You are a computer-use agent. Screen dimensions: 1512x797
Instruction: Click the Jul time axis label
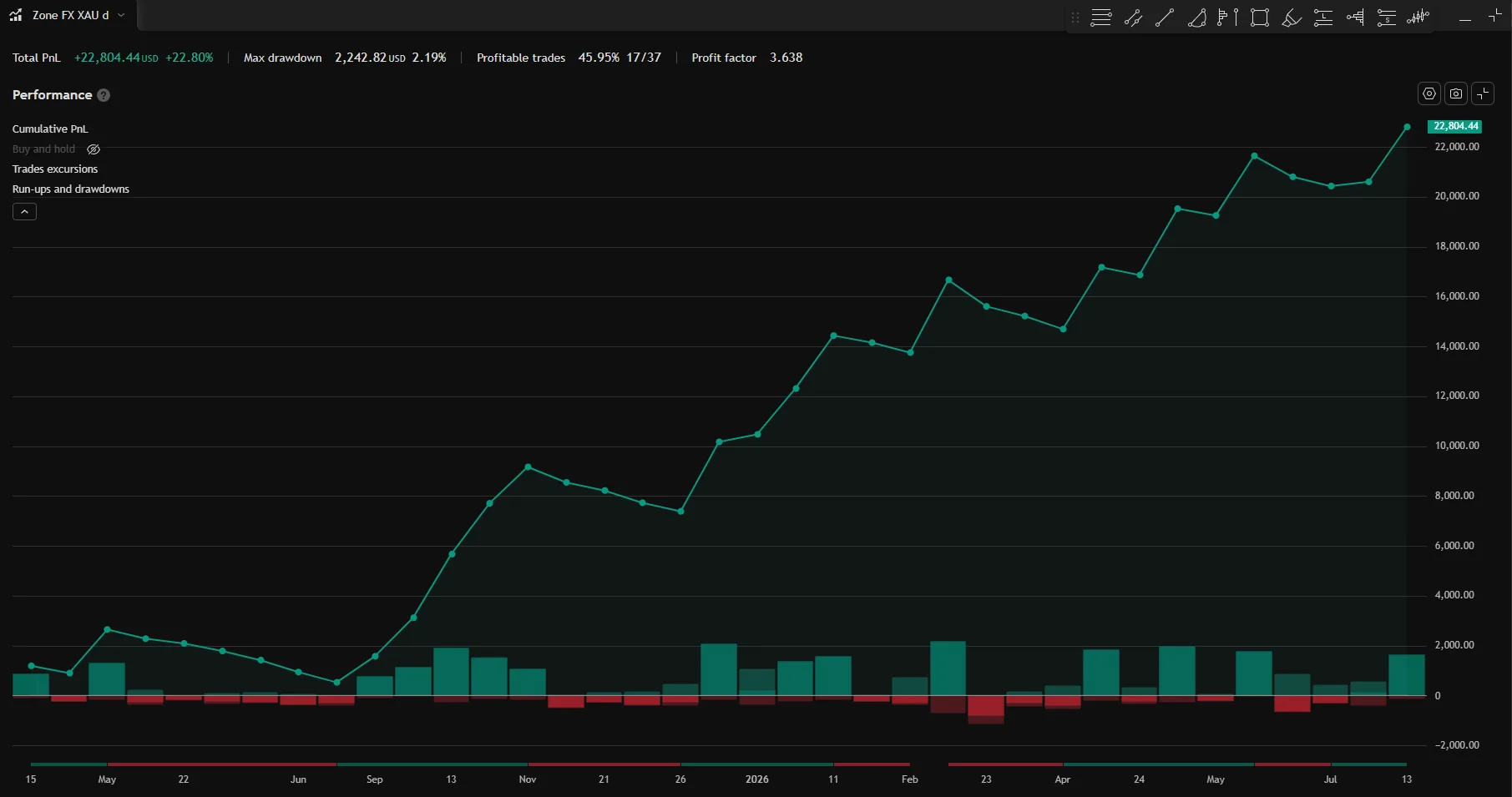point(1330,779)
